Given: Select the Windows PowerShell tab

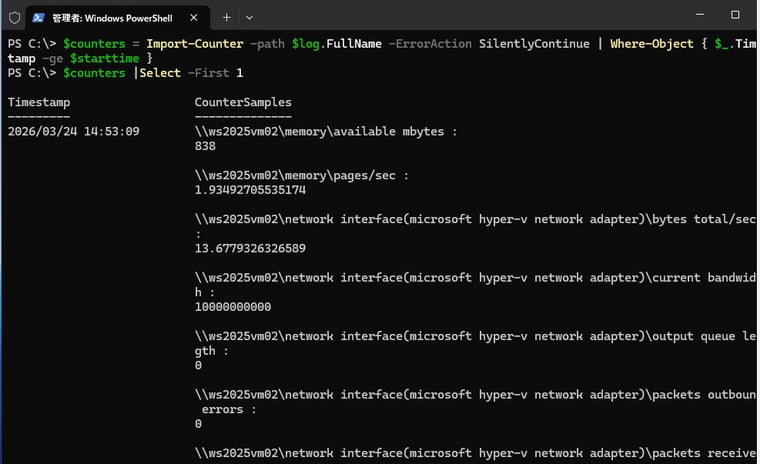Looking at the screenshot, I should [x=118, y=18].
